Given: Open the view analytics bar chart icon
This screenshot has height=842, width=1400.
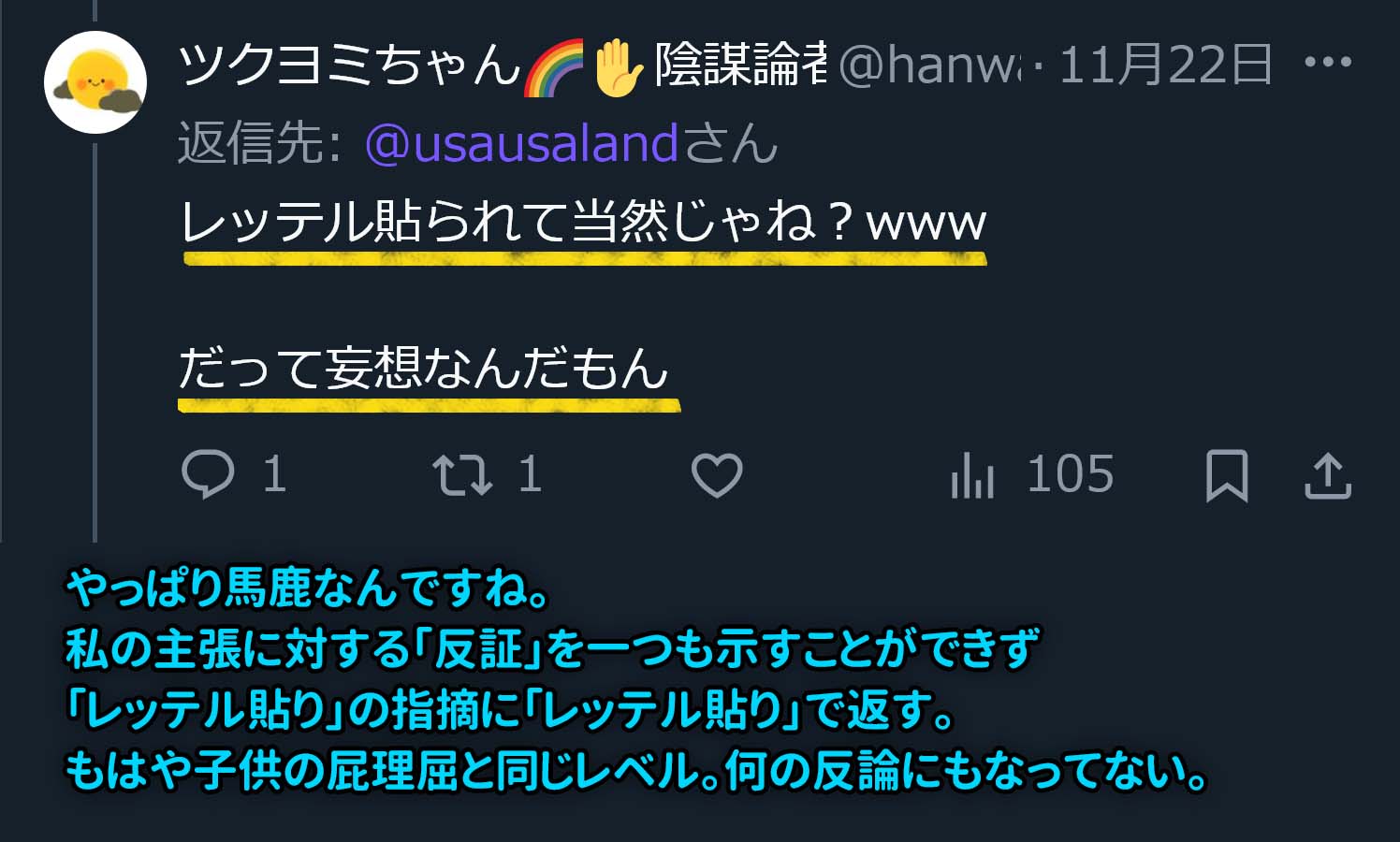Looking at the screenshot, I should coord(972,475).
